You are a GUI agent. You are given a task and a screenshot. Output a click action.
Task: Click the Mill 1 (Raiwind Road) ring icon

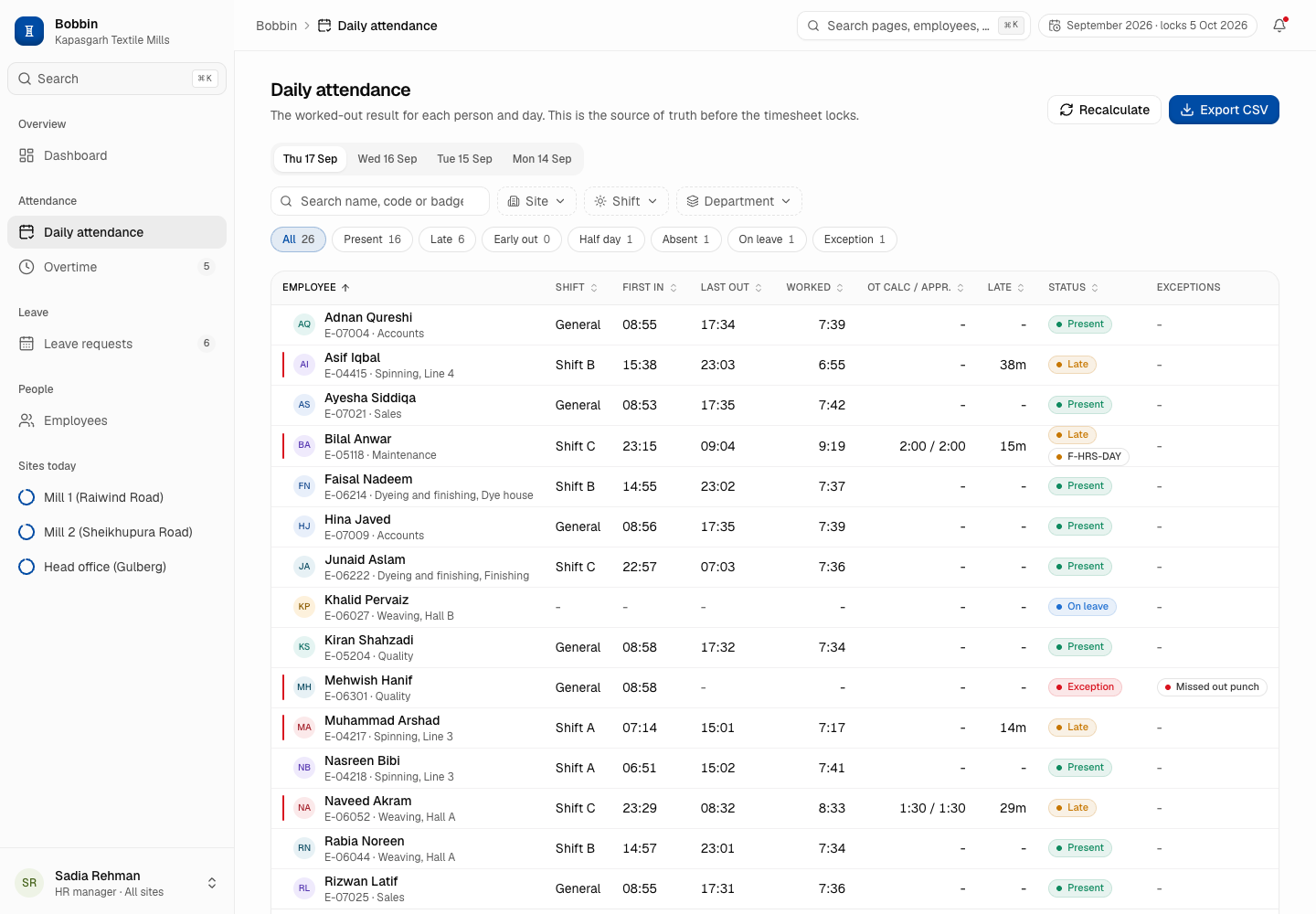27,497
